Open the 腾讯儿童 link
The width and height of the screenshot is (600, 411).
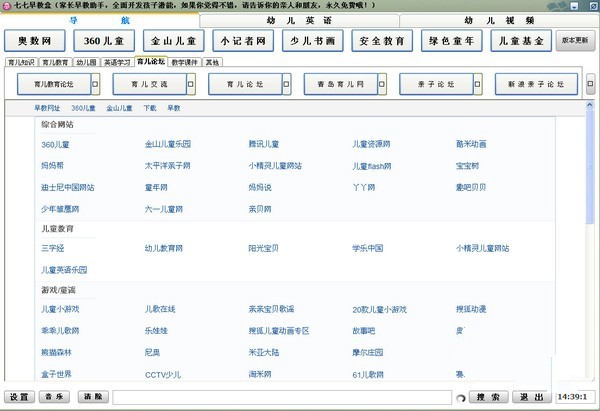[264, 144]
